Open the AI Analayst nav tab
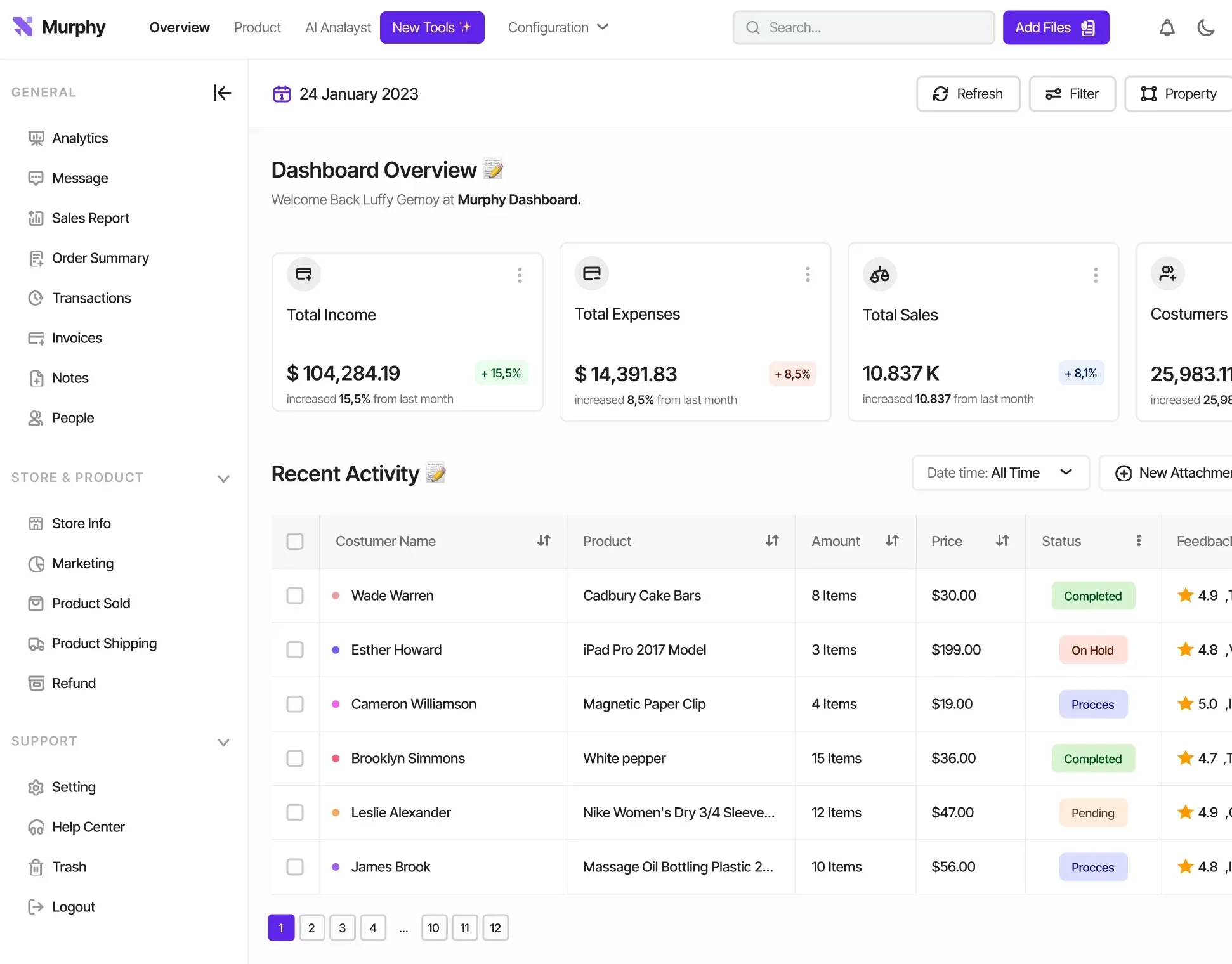Image resolution: width=1232 pixels, height=964 pixels. click(x=337, y=27)
